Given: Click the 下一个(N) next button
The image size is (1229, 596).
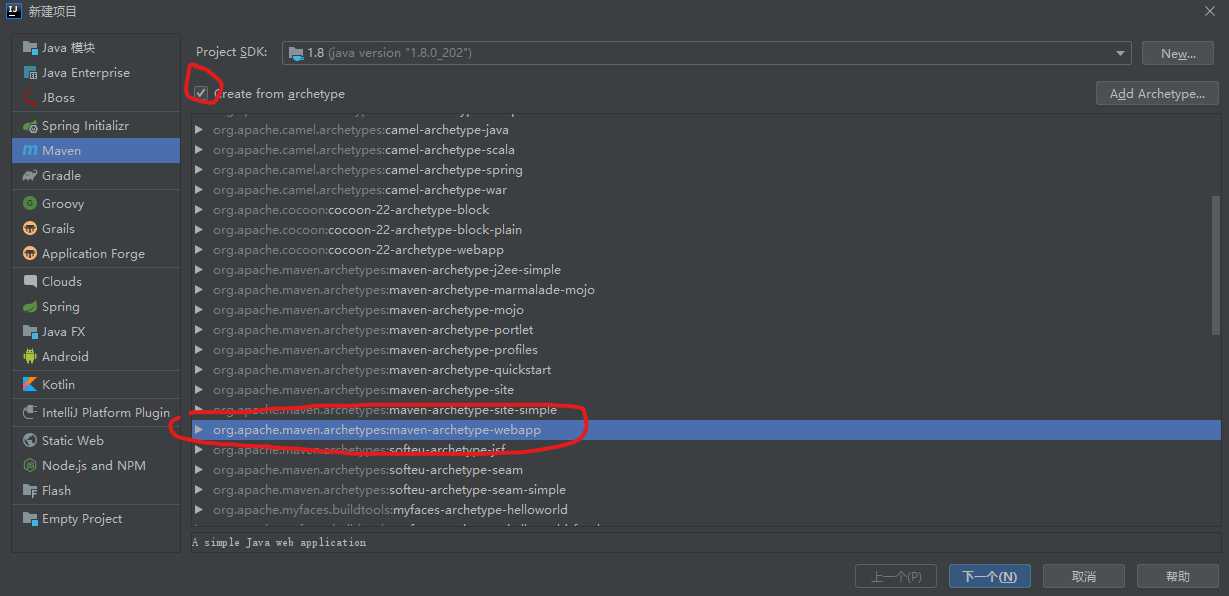Looking at the screenshot, I should pyautogui.click(x=989, y=576).
